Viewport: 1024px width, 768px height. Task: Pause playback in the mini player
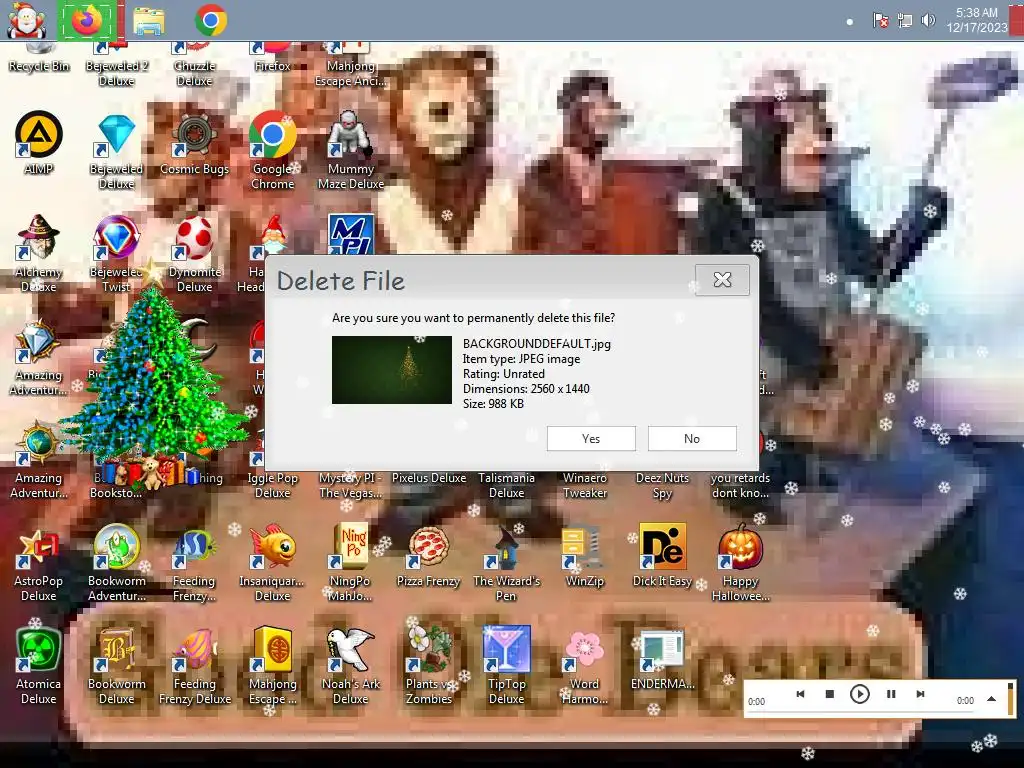(891, 694)
